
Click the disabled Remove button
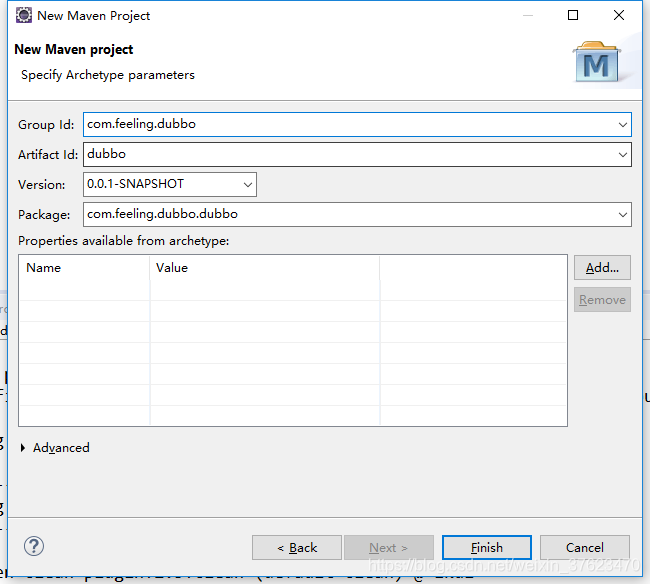pos(602,300)
